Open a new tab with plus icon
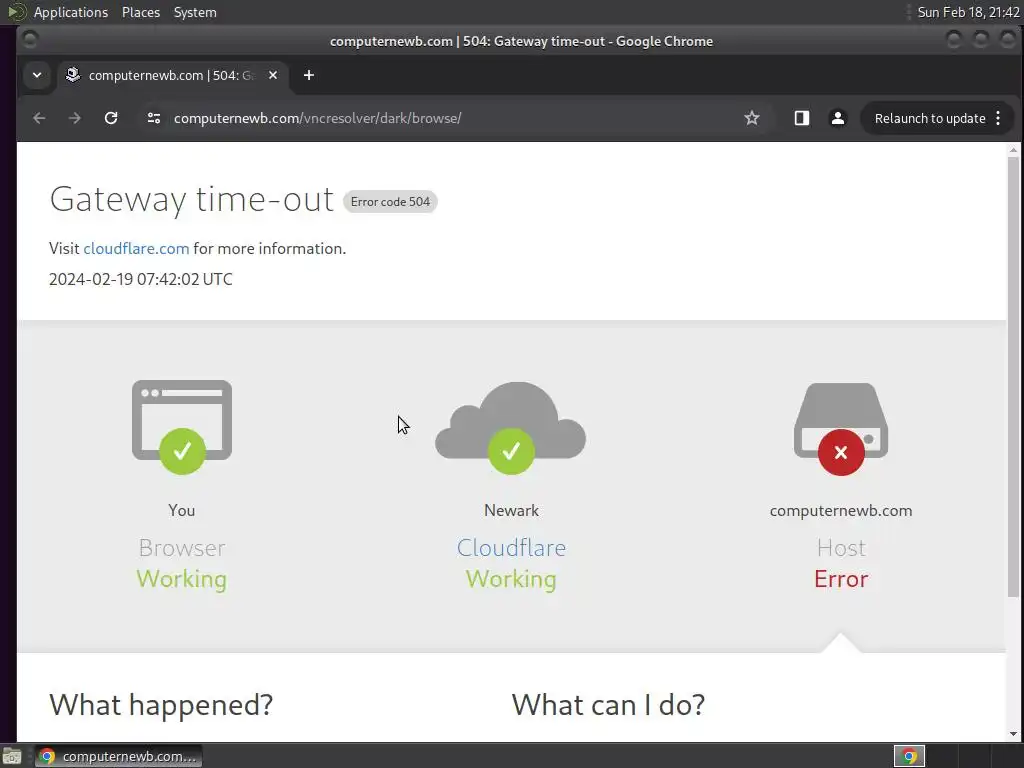The height and width of the screenshot is (768, 1024). (x=309, y=75)
